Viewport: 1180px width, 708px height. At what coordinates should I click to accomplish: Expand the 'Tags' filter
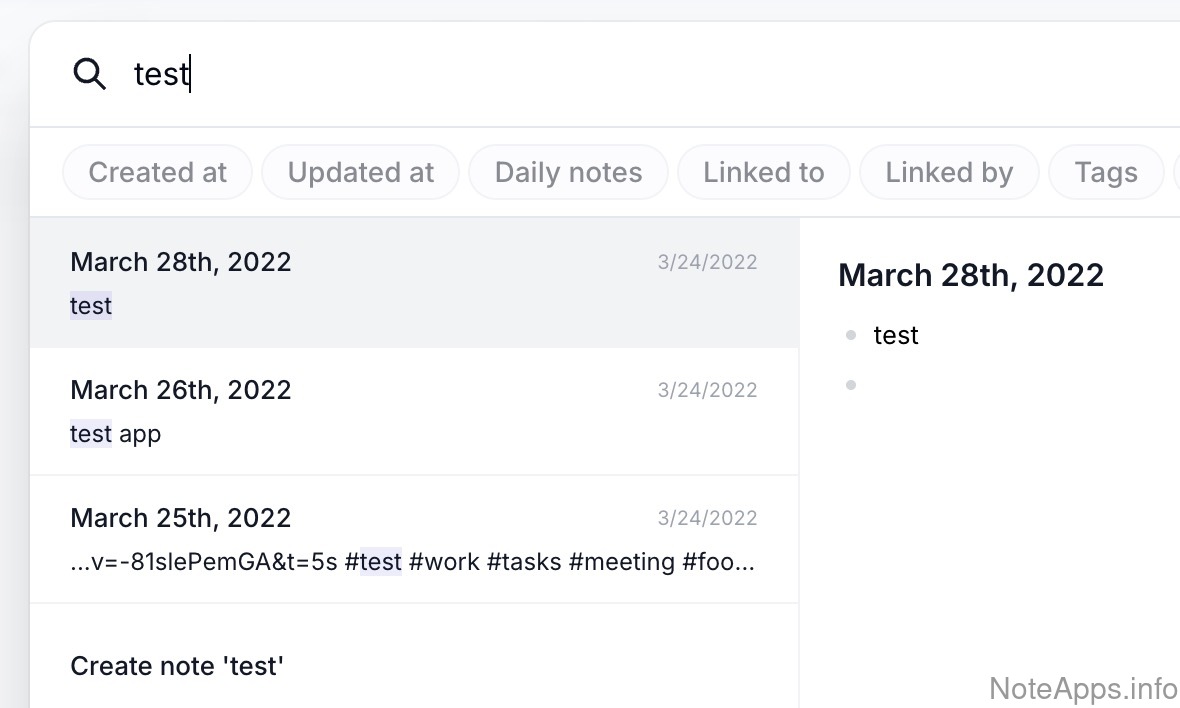pyautogui.click(x=1105, y=172)
